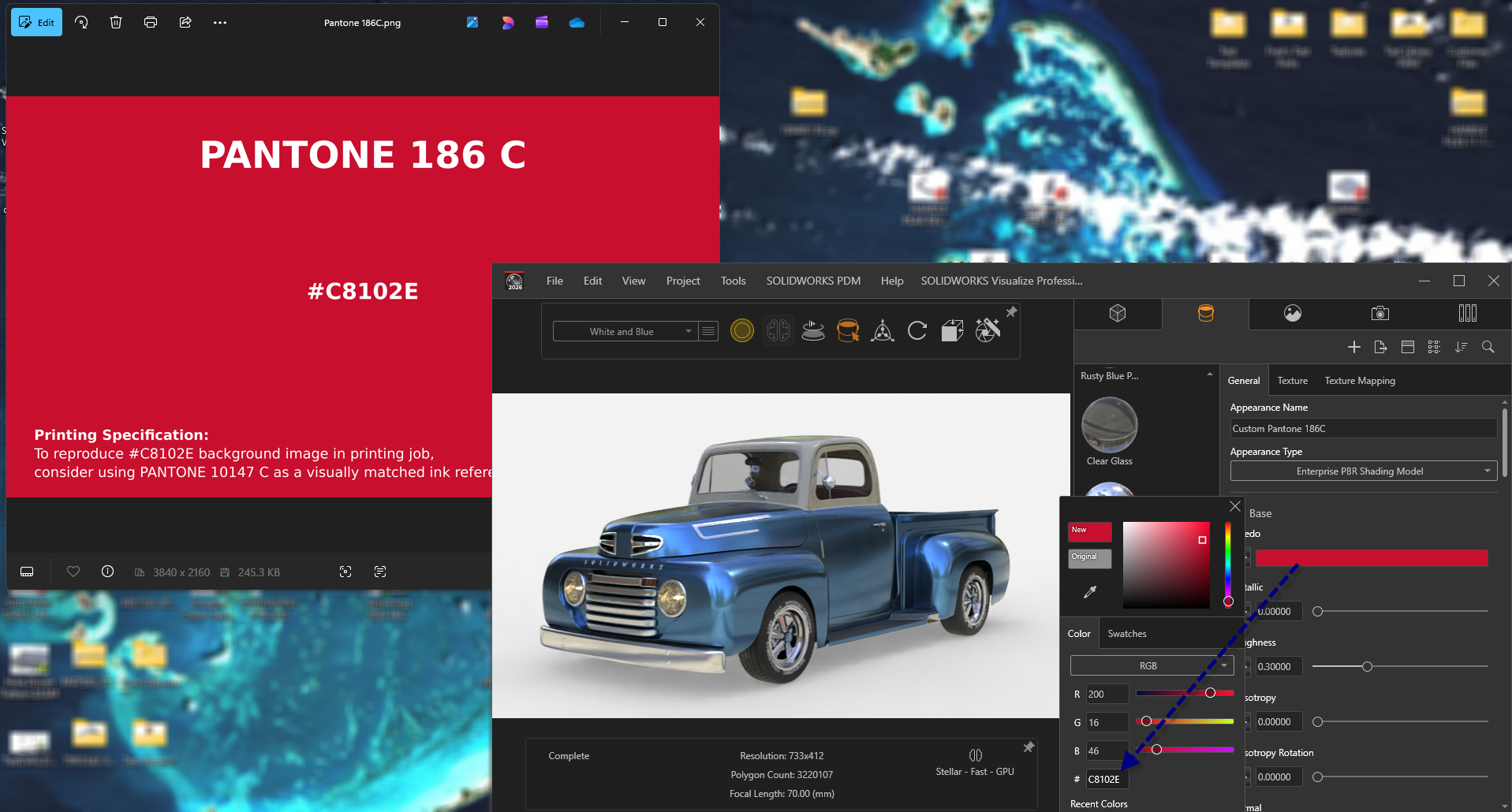Click the rainbow hue slider

click(1228, 564)
